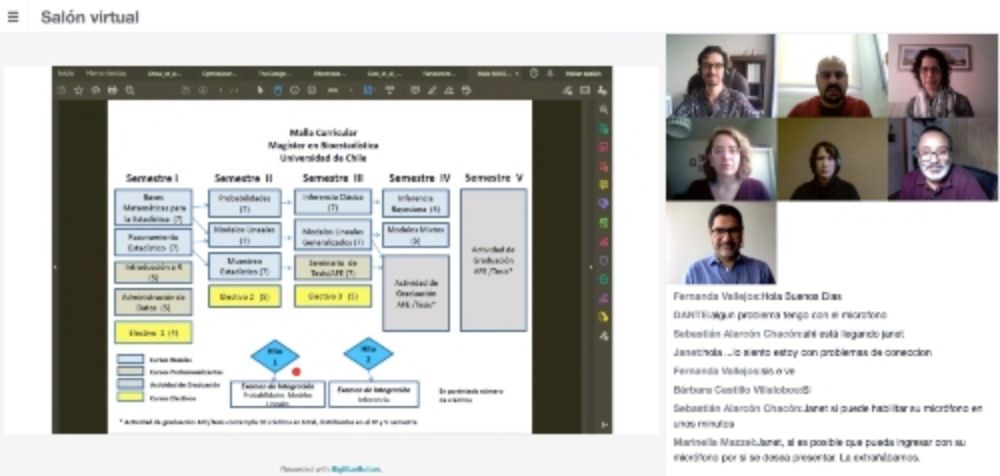Image resolution: width=1000 pixels, height=476 pixels.
Task: Select the top-left participant webcam video
Action: pos(720,76)
